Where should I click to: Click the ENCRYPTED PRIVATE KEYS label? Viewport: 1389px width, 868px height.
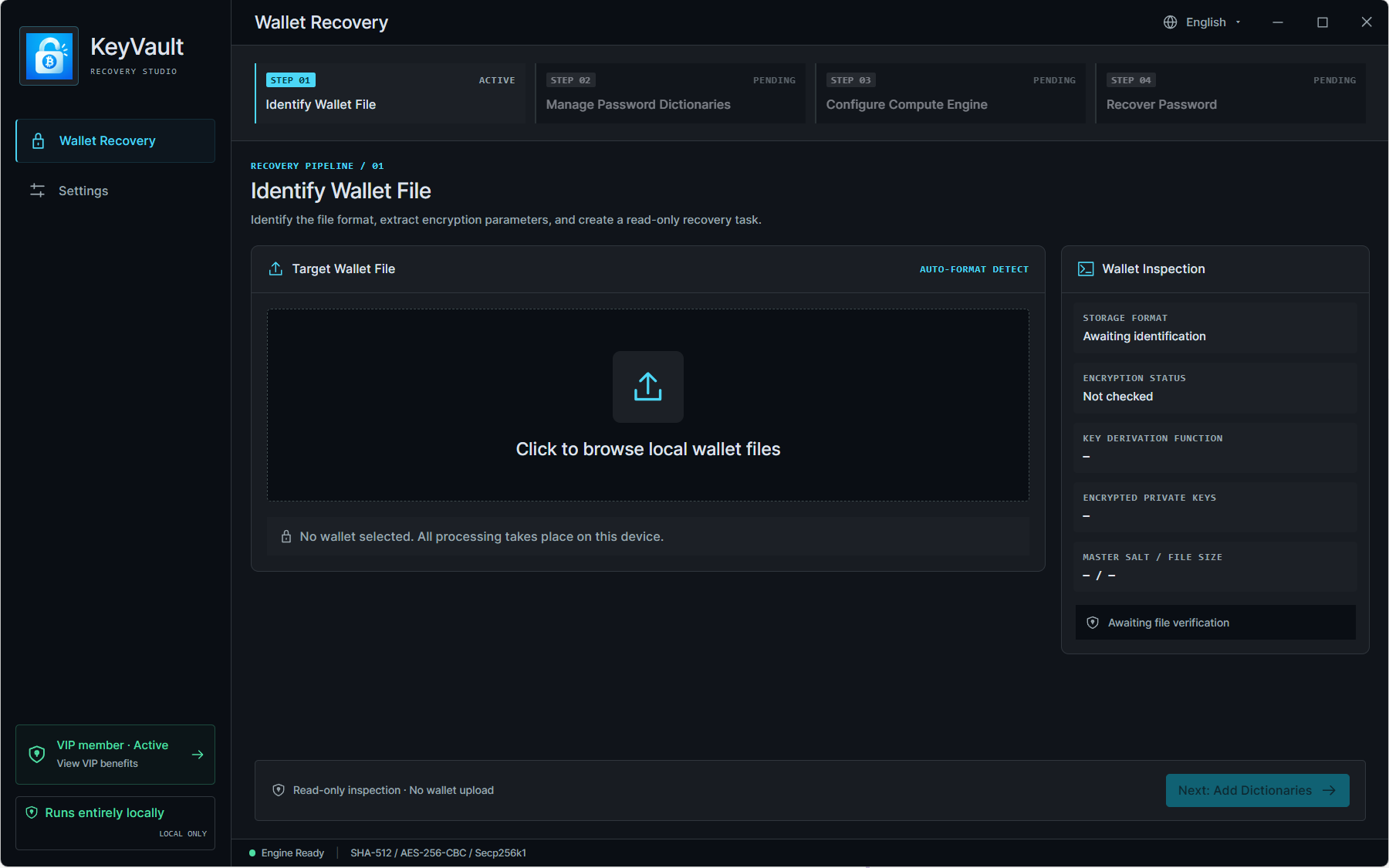[x=1150, y=498]
